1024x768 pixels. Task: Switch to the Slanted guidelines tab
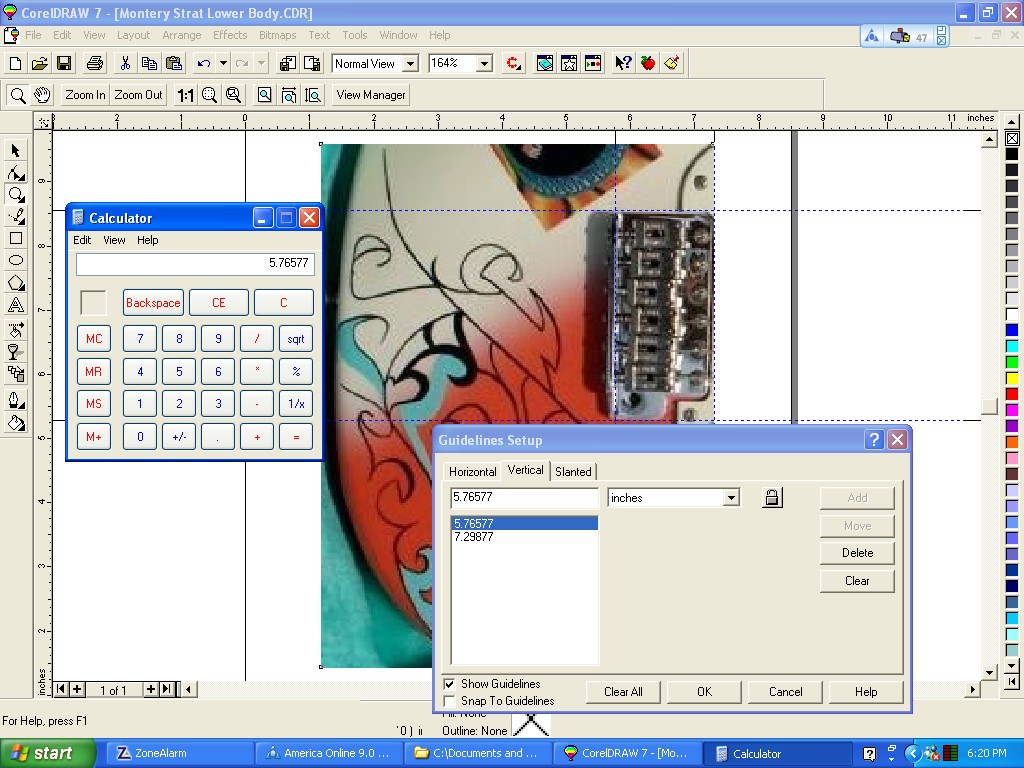[573, 472]
